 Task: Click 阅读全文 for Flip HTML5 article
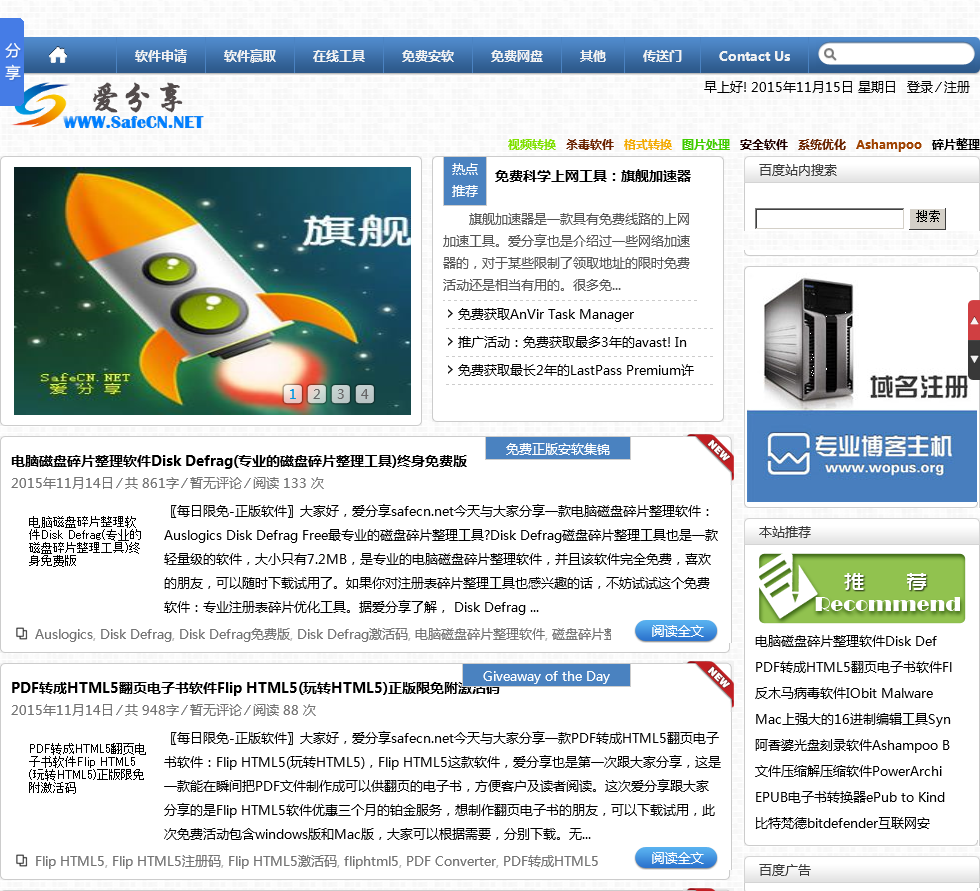(676, 858)
